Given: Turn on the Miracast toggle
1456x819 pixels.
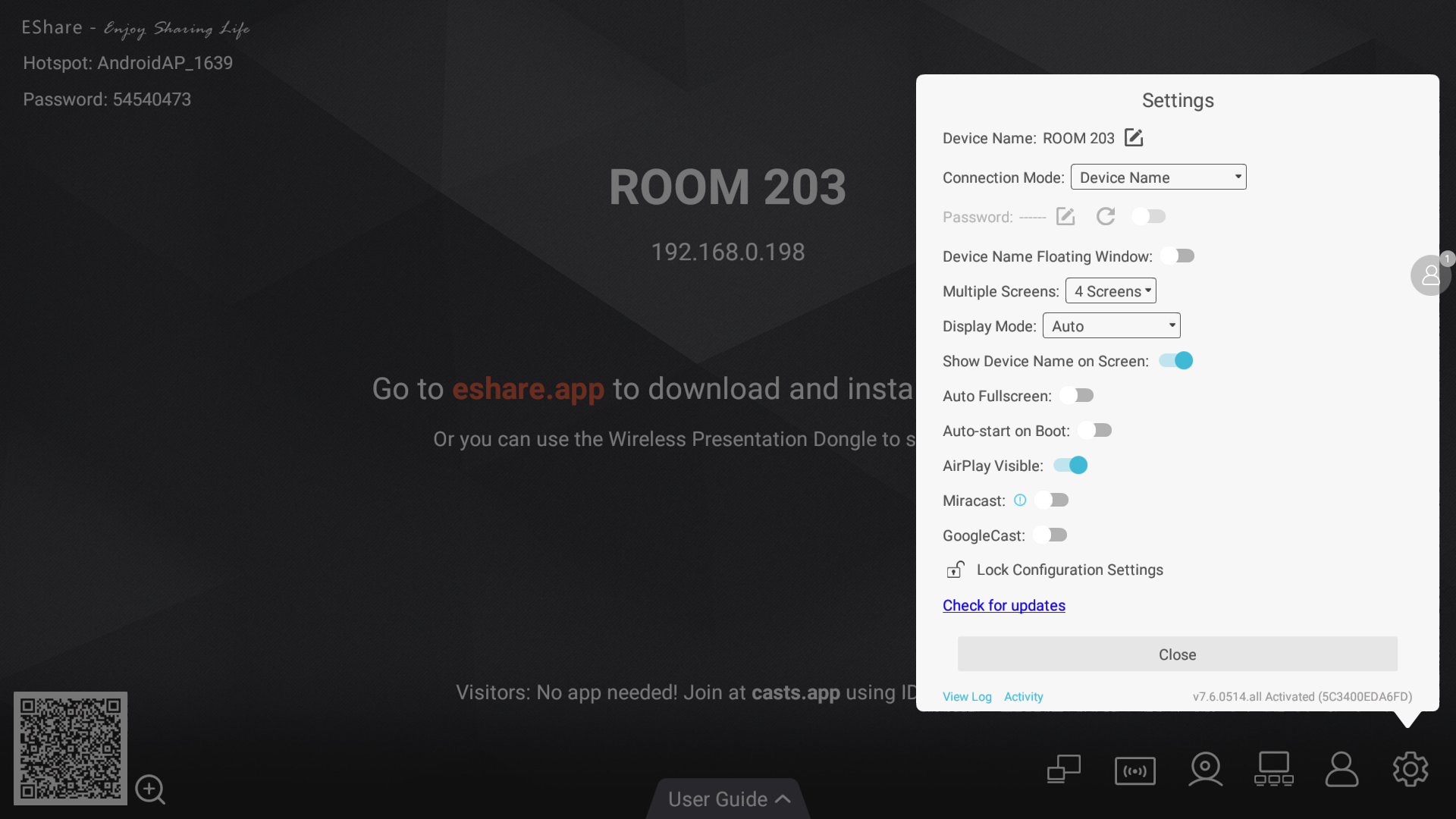Looking at the screenshot, I should [x=1053, y=500].
